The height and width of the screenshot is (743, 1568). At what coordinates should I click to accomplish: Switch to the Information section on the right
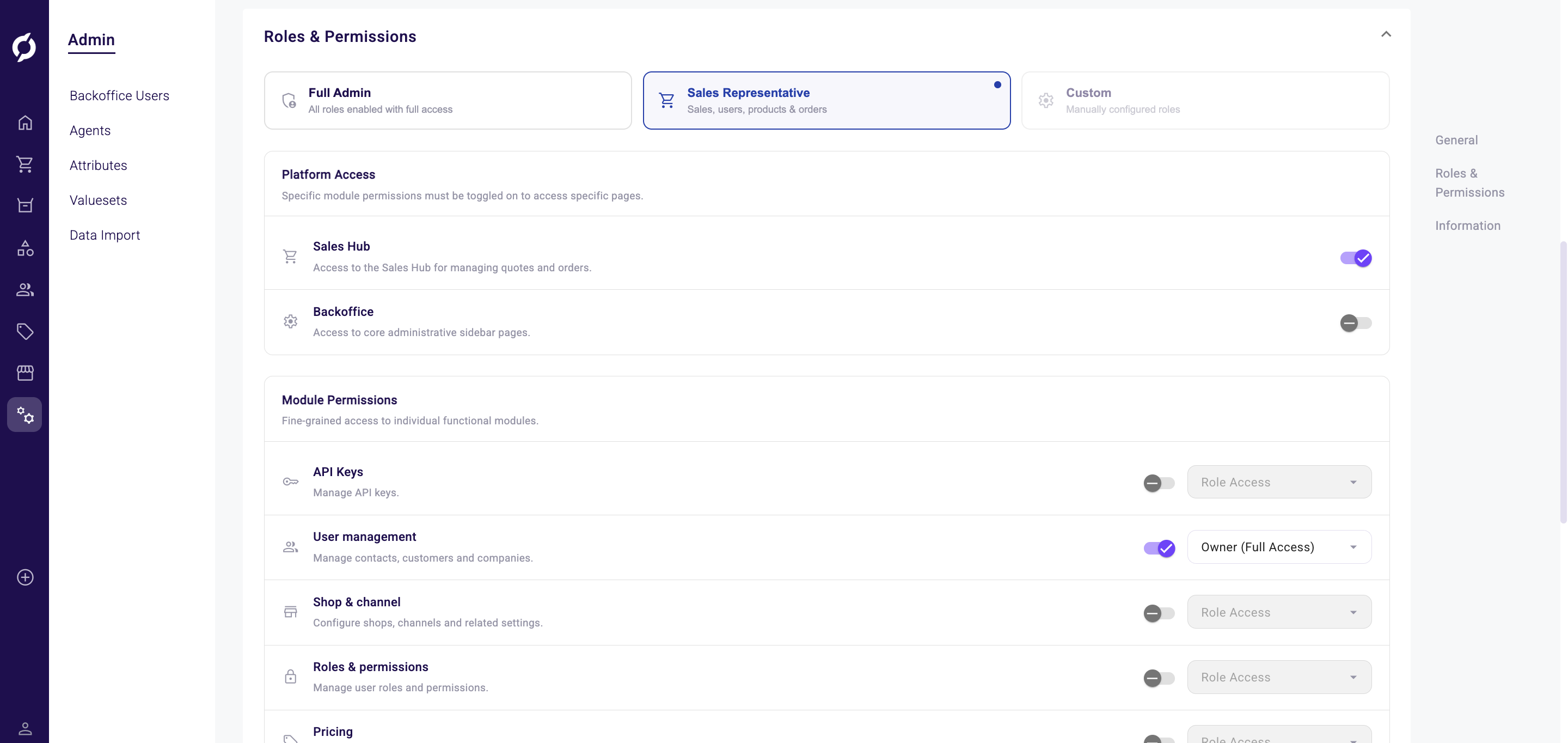coord(1468,226)
